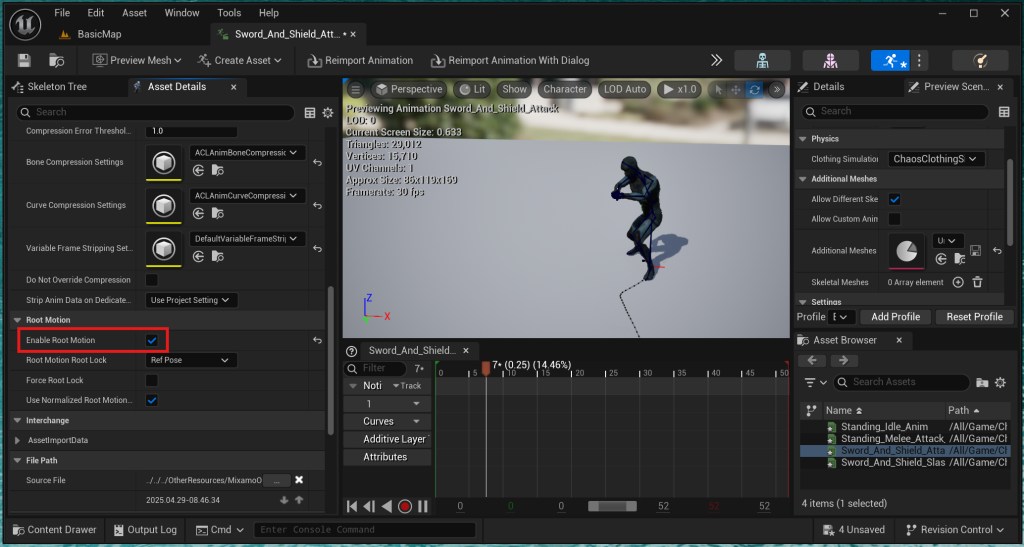Switch to Details tab in right panel
Screen dimensions: 1024x547
[821, 87]
